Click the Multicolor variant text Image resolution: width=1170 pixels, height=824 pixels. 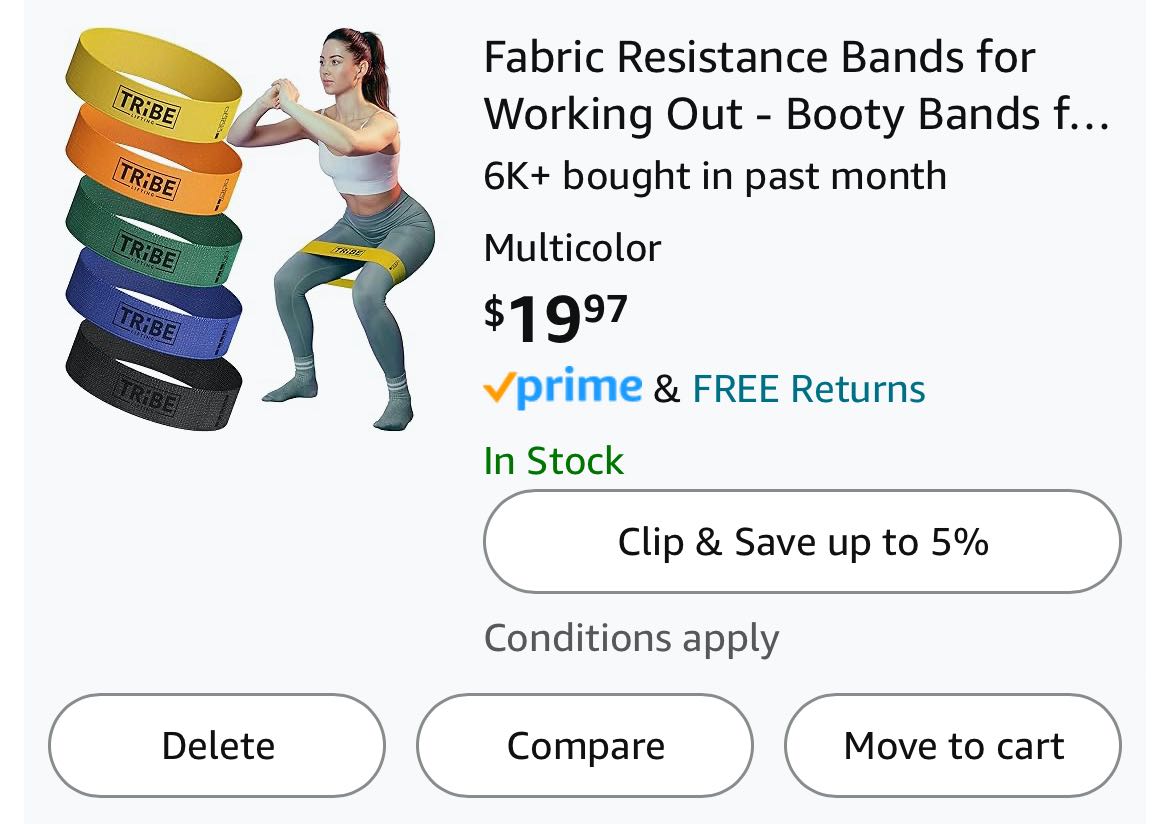(572, 247)
